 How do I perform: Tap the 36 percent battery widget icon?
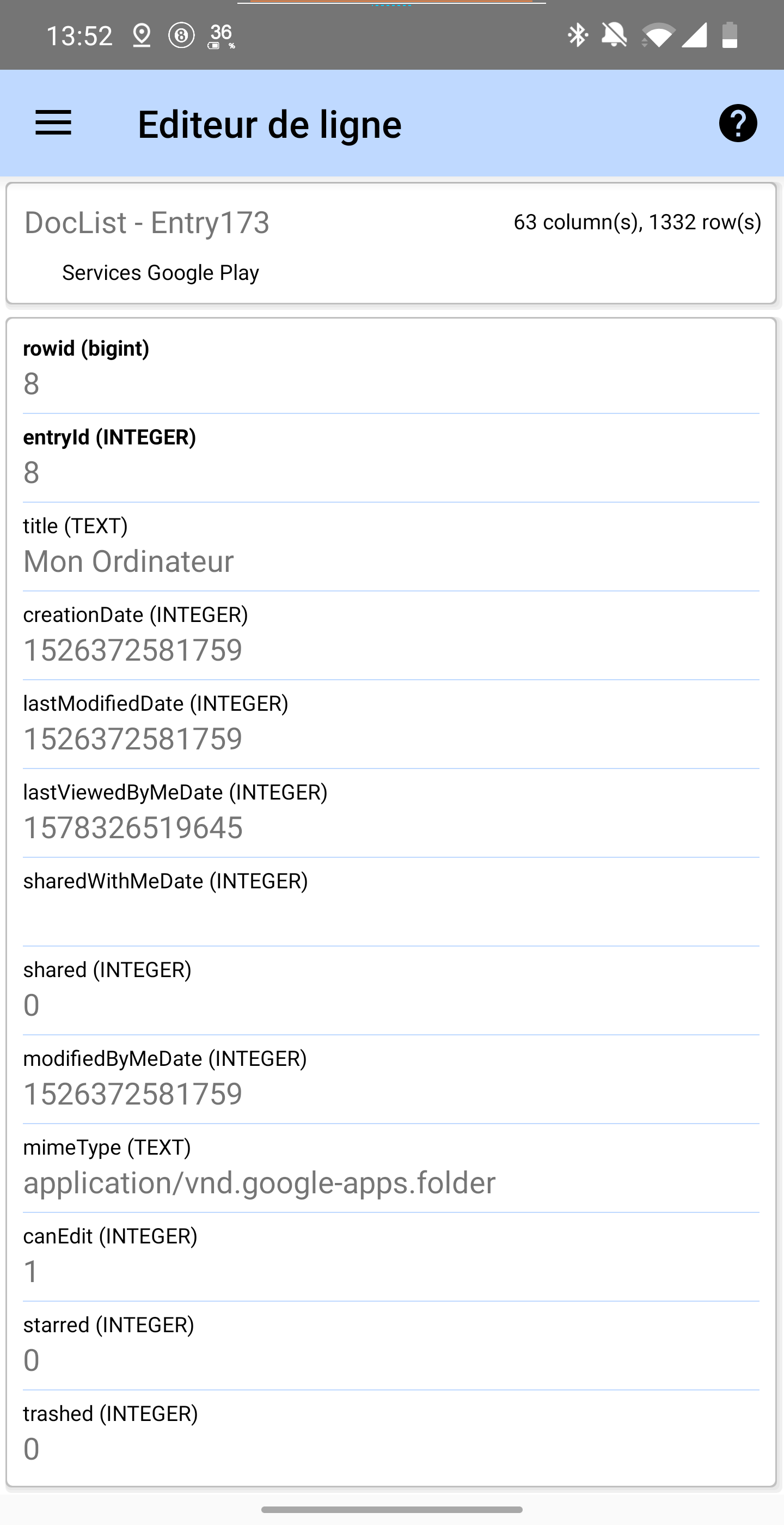click(222, 36)
